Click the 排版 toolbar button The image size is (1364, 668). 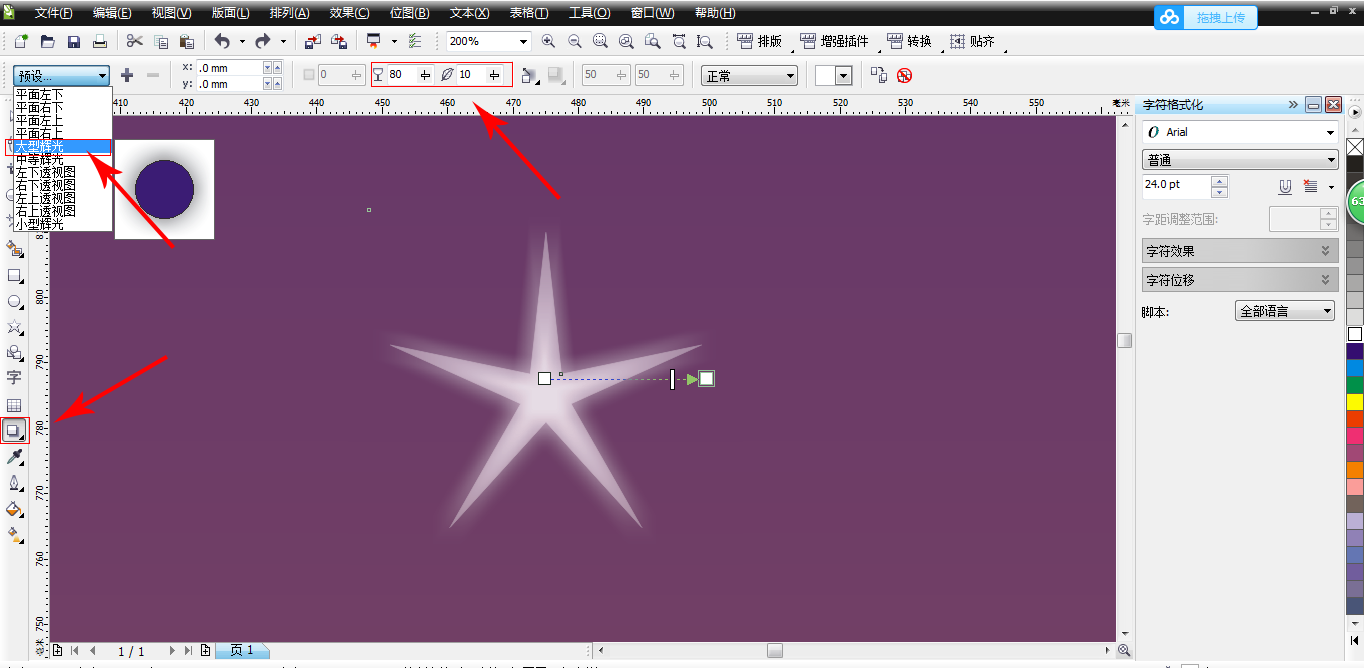(x=759, y=42)
